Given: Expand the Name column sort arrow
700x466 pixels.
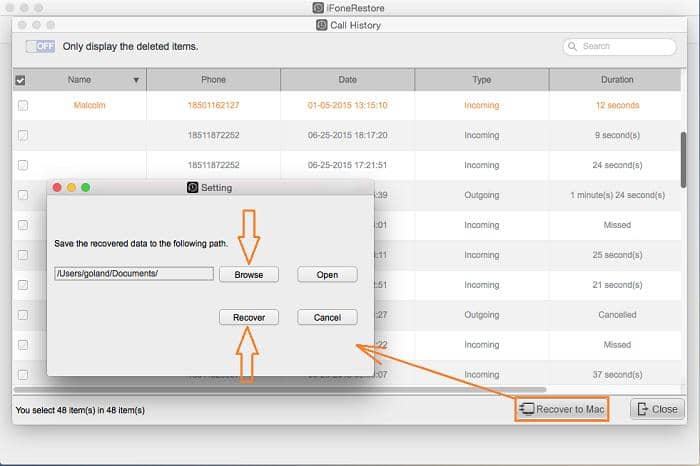Looking at the screenshot, I should tap(136, 80).
